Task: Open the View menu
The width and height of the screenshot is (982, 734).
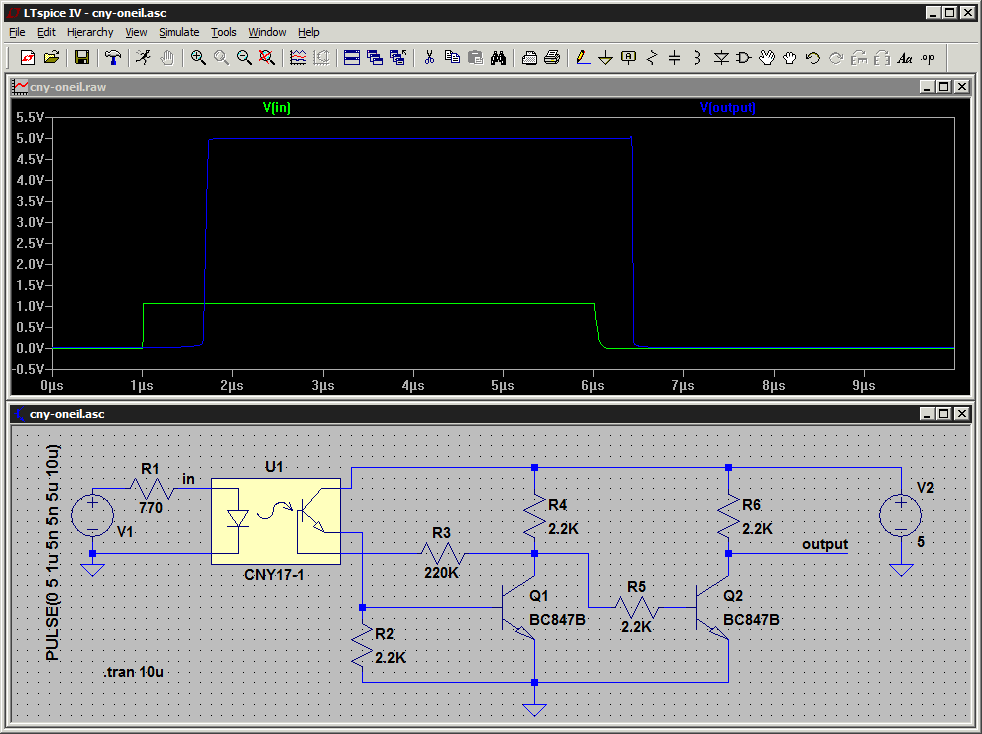Action: [136, 32]
